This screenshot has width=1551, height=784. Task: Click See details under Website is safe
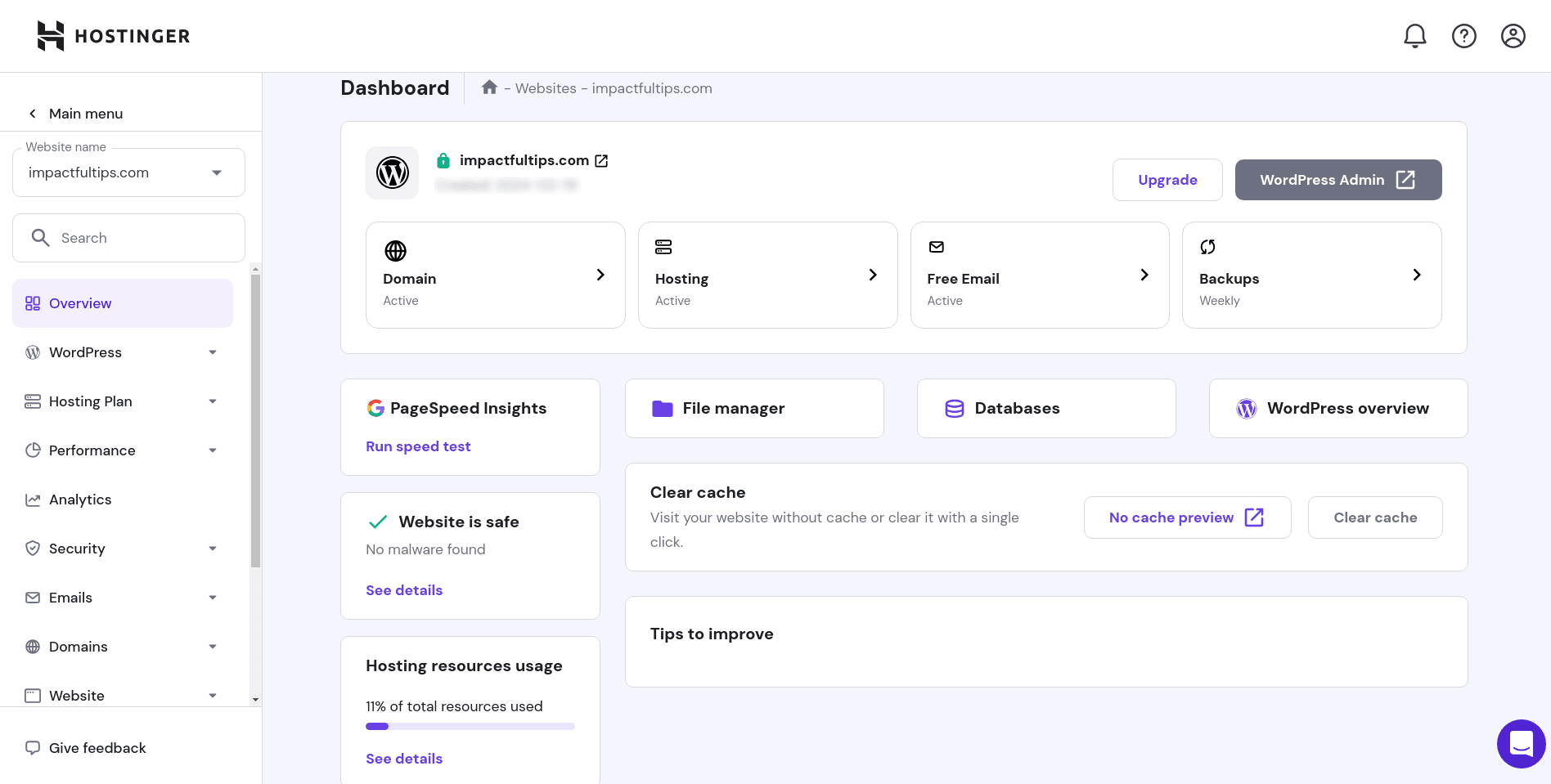404,590
